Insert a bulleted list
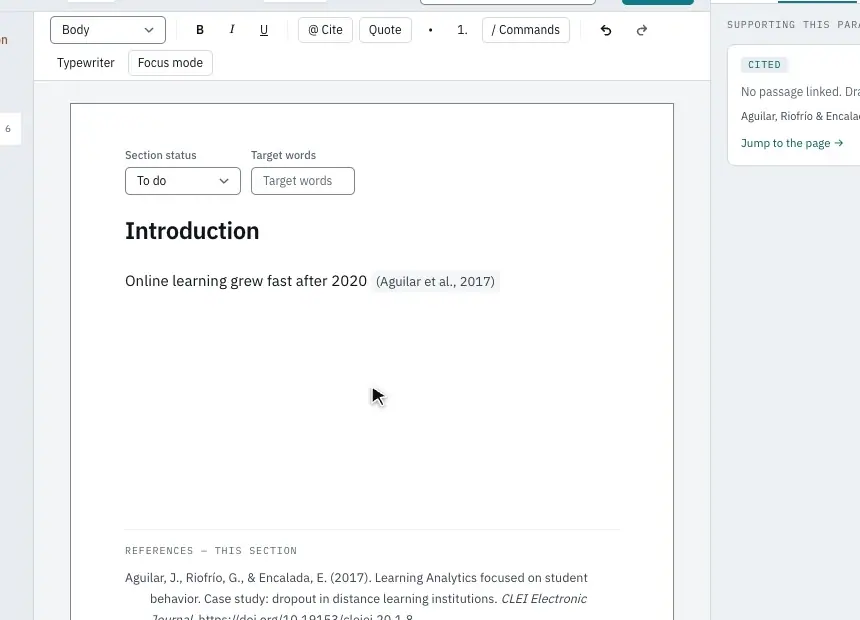 coord(431,30)
